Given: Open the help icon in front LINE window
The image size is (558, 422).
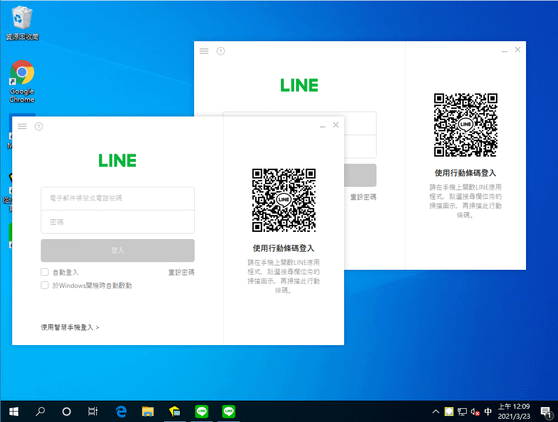Looking at the screenshot, I should click(x=39, y=126).
